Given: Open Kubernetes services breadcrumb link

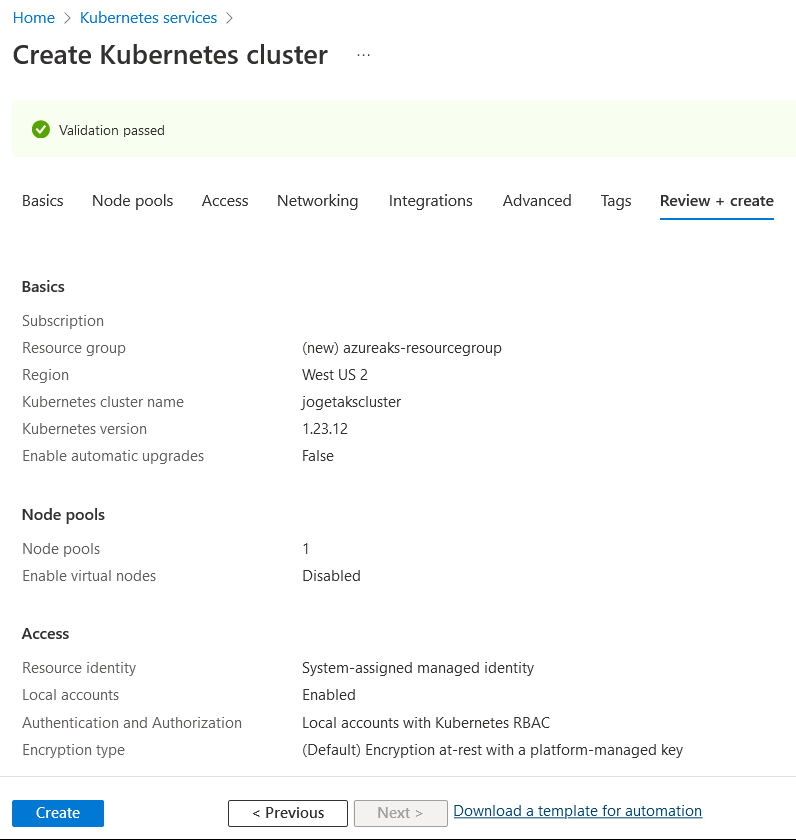Looking at the screenshot, I should tap(148, 18).
